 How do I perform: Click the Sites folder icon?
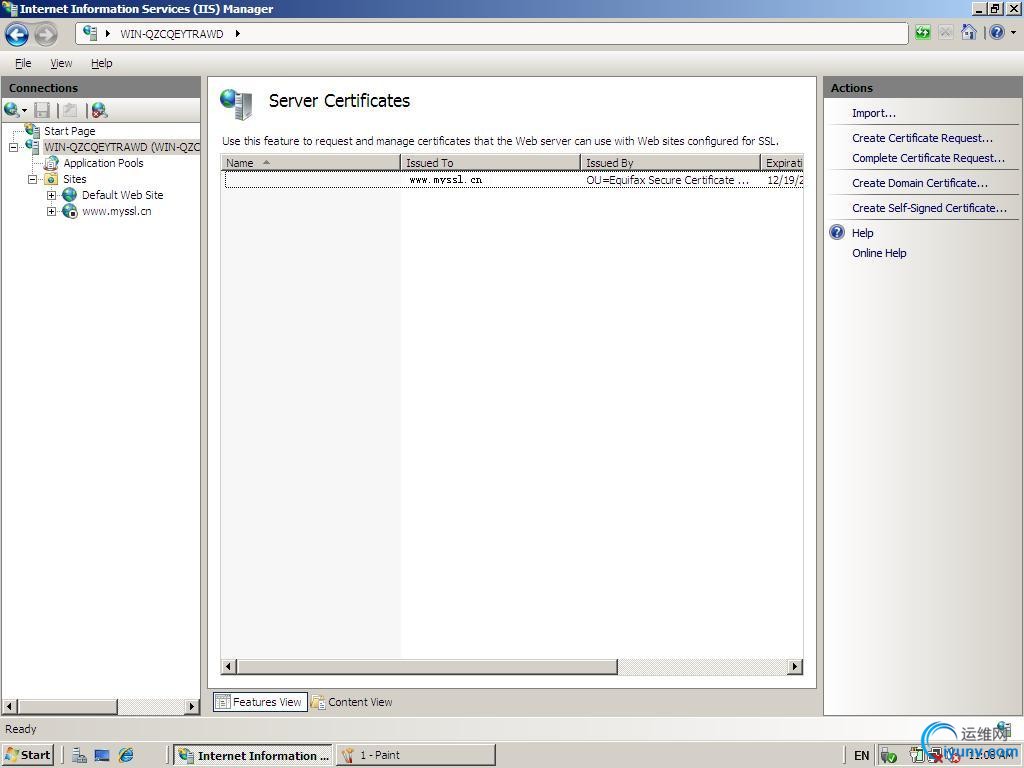click(x=51, y=179)
